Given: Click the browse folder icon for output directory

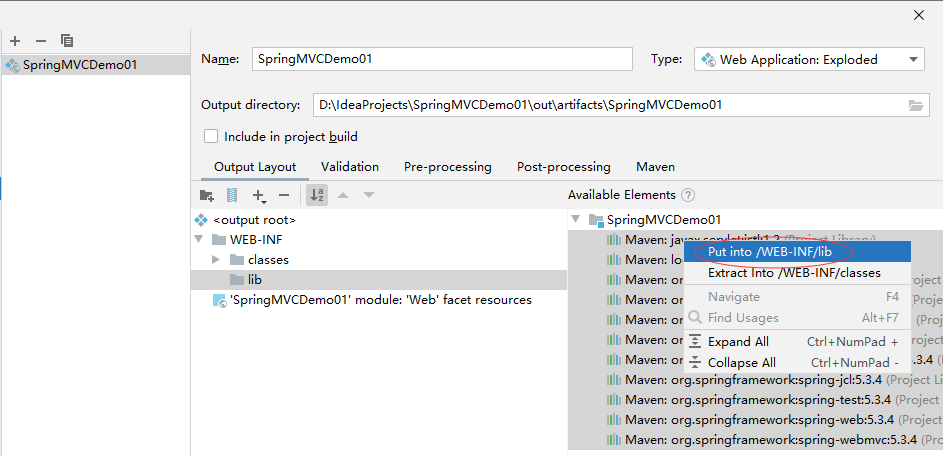Looking at the screenshot, I should click(915, 105).
